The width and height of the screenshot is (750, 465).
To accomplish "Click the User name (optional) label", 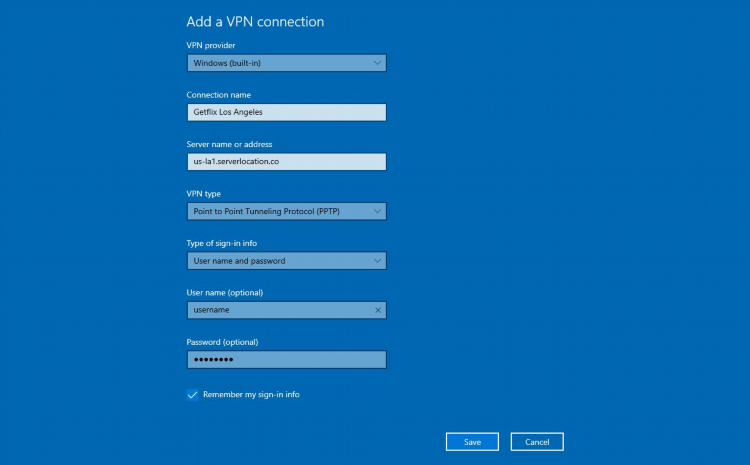I will (225, 293).
